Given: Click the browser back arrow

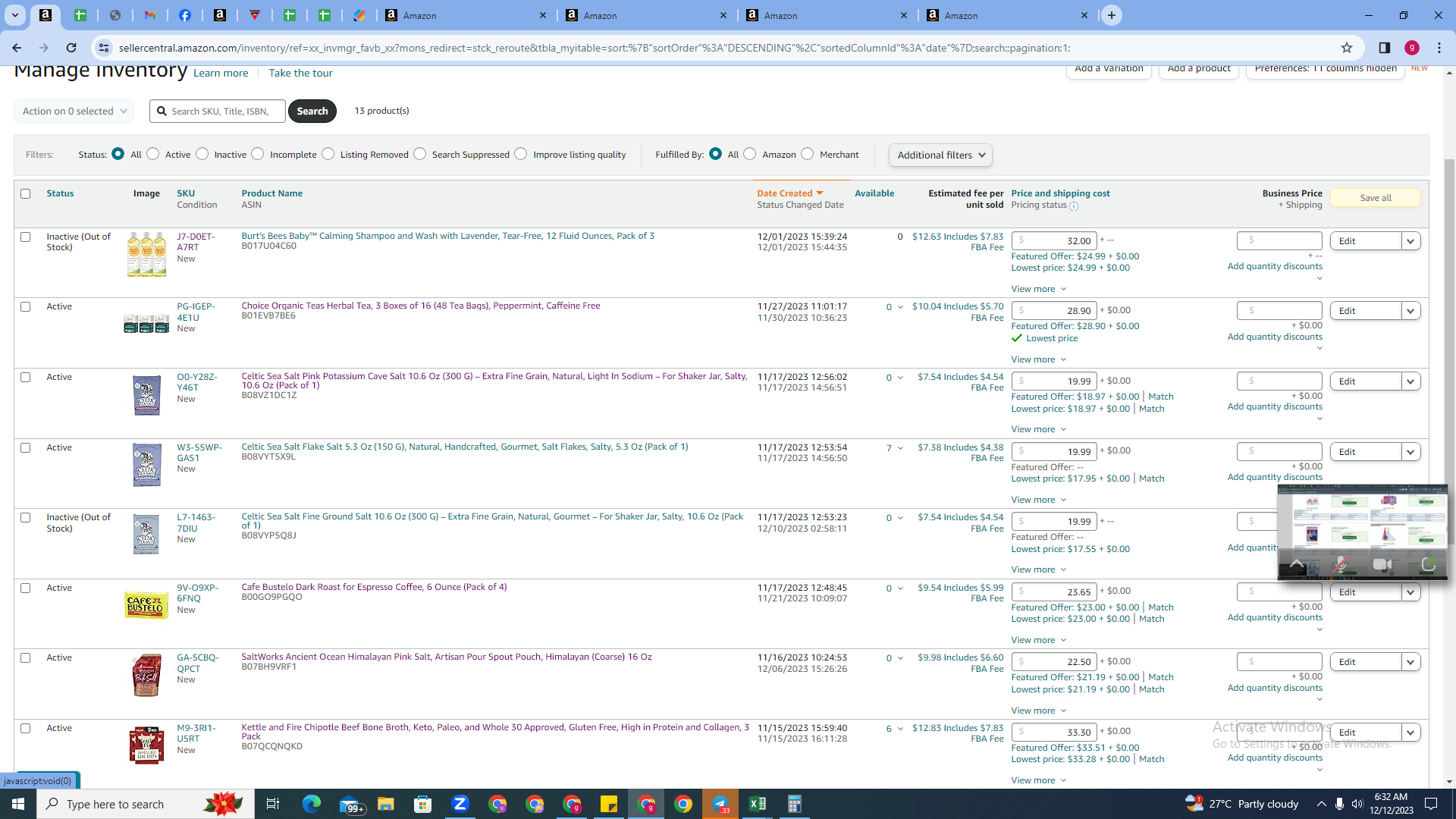Looking at the screenshot, I should [x=17, y=48].
